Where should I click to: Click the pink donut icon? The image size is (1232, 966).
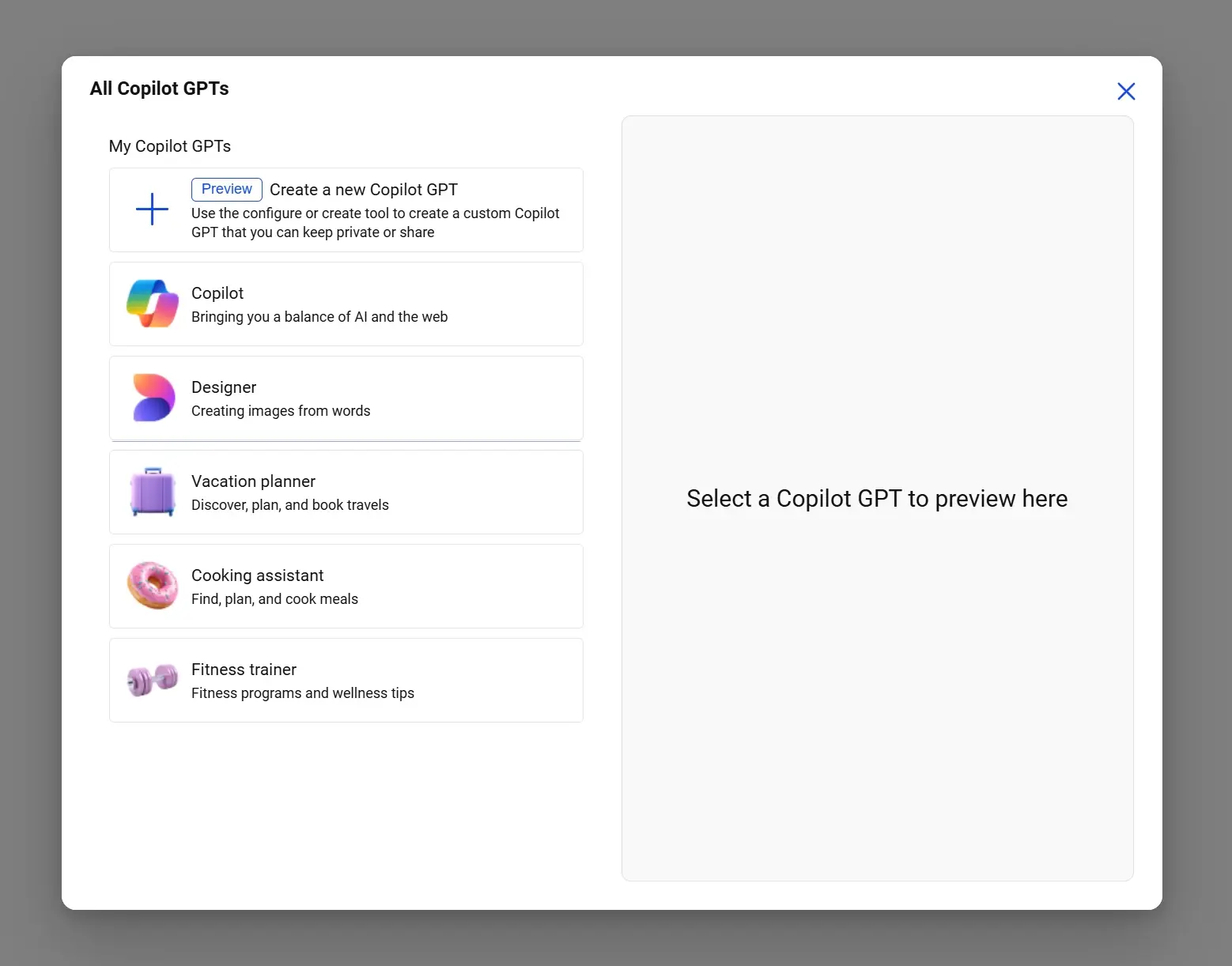tap(153, 586)
